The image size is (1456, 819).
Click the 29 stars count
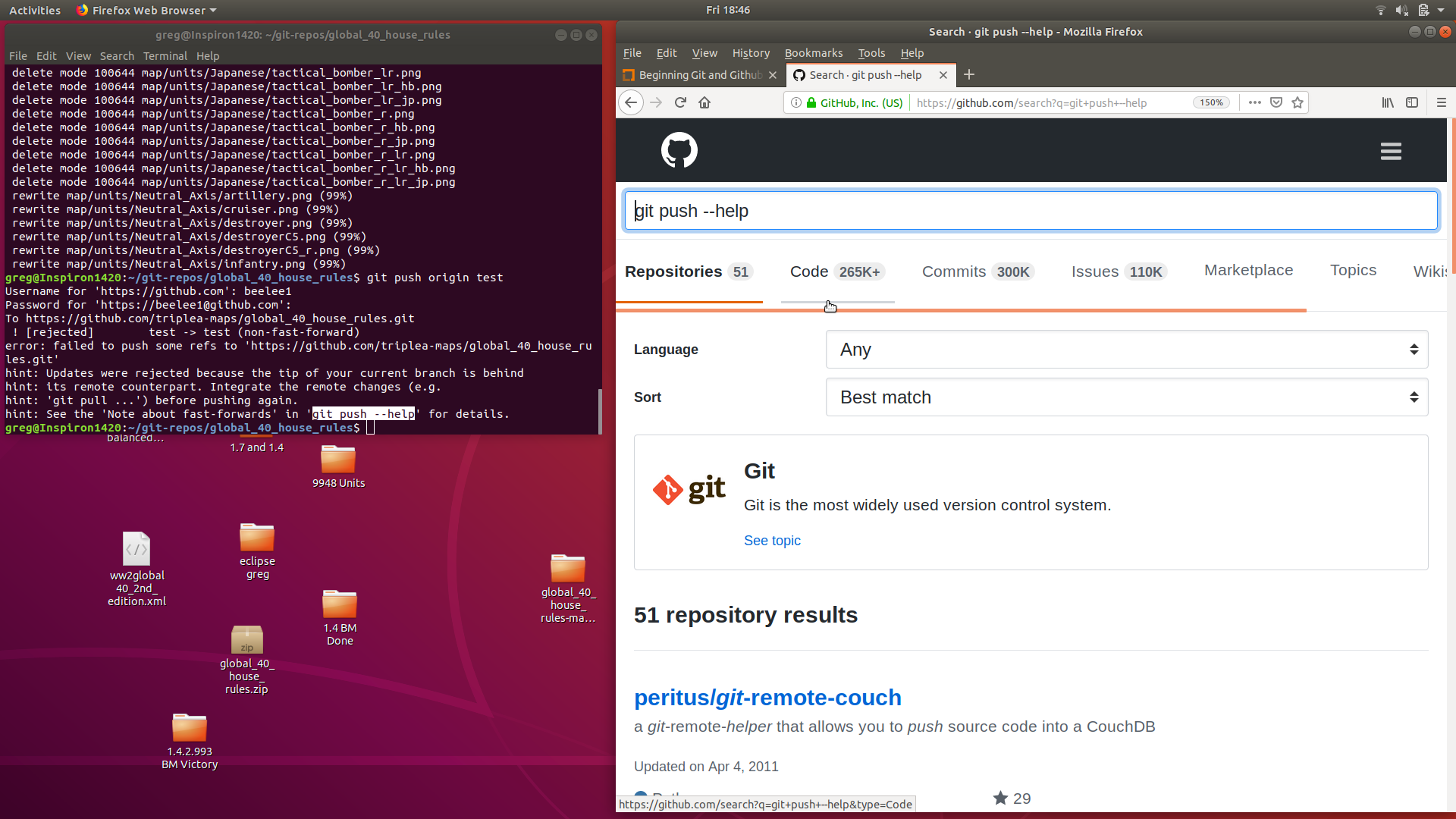[x=1012, y=798]
